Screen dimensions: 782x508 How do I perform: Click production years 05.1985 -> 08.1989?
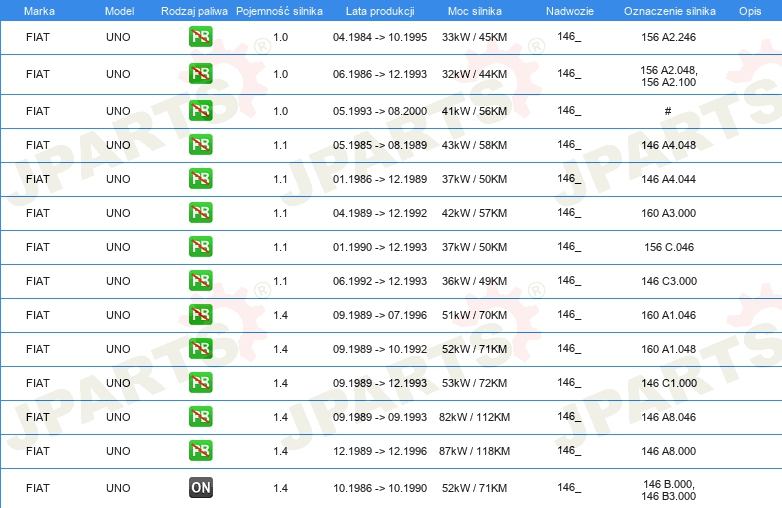point(380,145)
